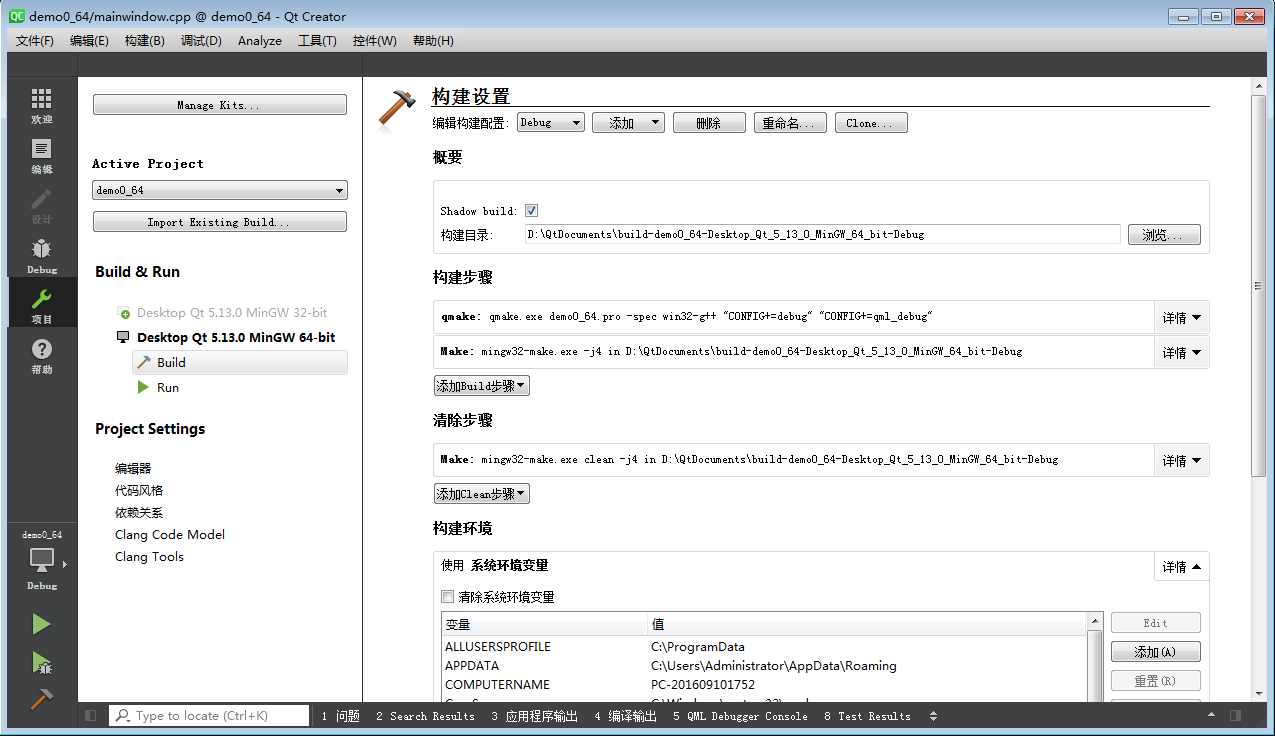Click the Manage Kits... button

coord(219,103)
